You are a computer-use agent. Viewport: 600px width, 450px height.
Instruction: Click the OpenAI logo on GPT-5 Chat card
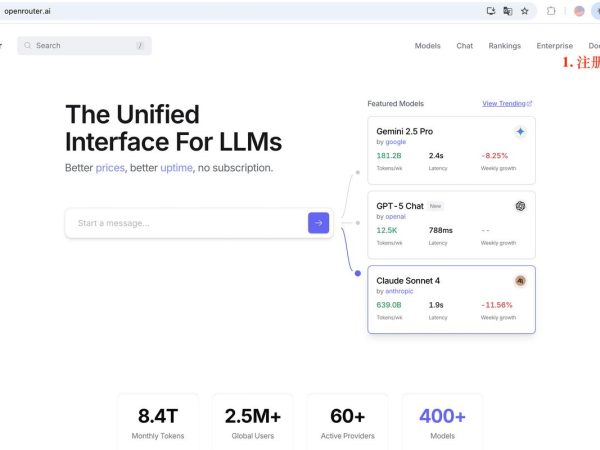[x=520, y=206]
